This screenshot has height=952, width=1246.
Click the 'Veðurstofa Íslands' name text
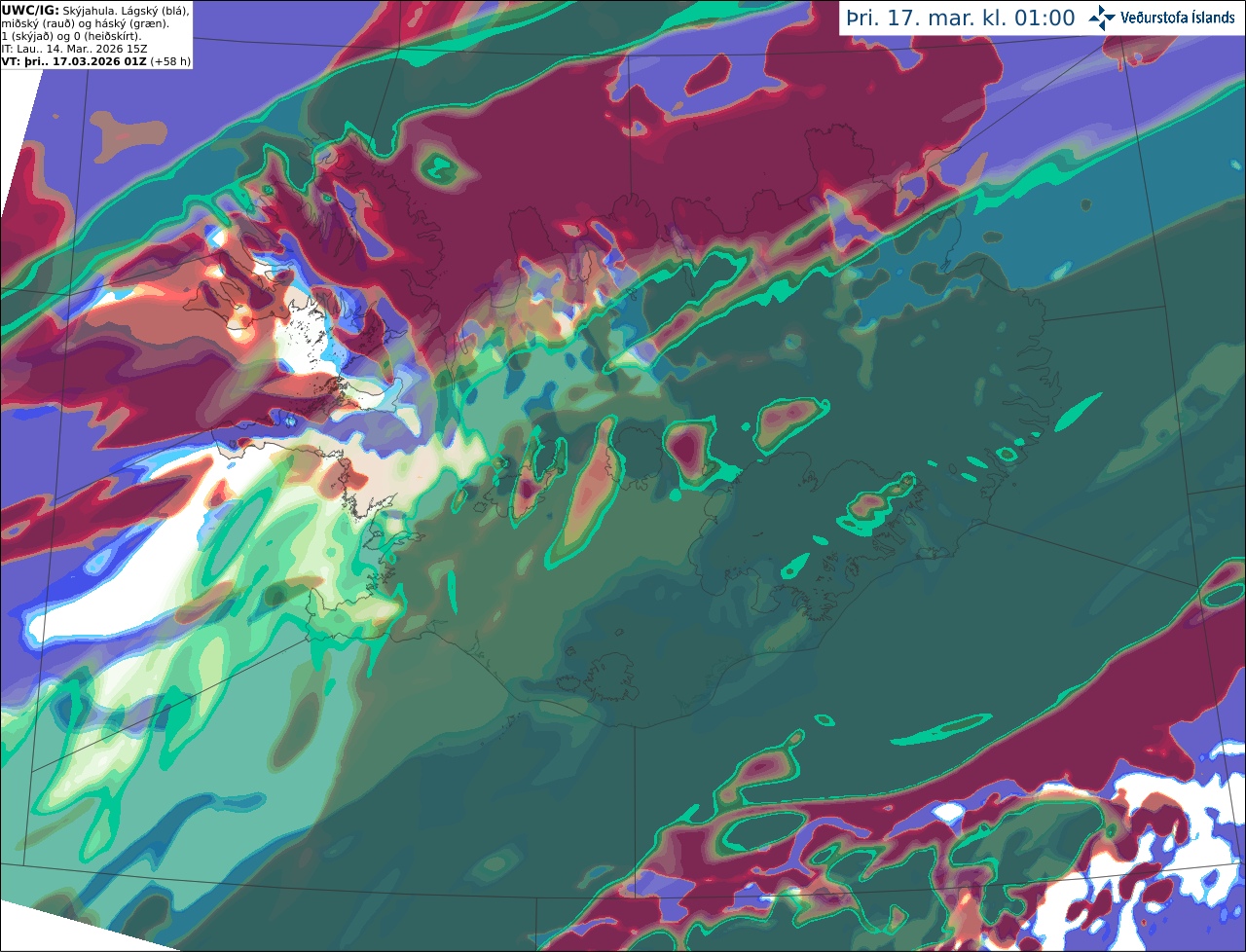click(1177, 18)
